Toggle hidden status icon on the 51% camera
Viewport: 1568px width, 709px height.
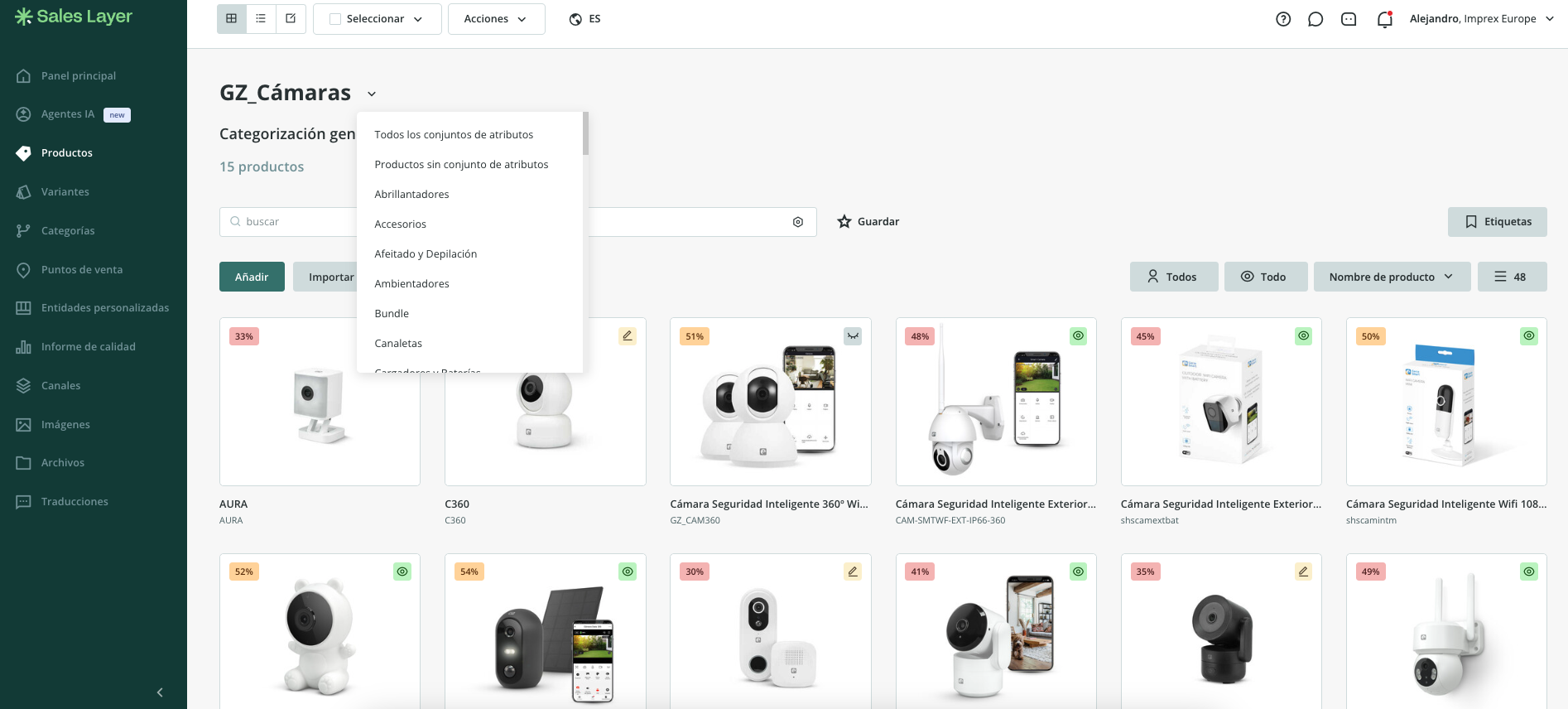[853, 336]
